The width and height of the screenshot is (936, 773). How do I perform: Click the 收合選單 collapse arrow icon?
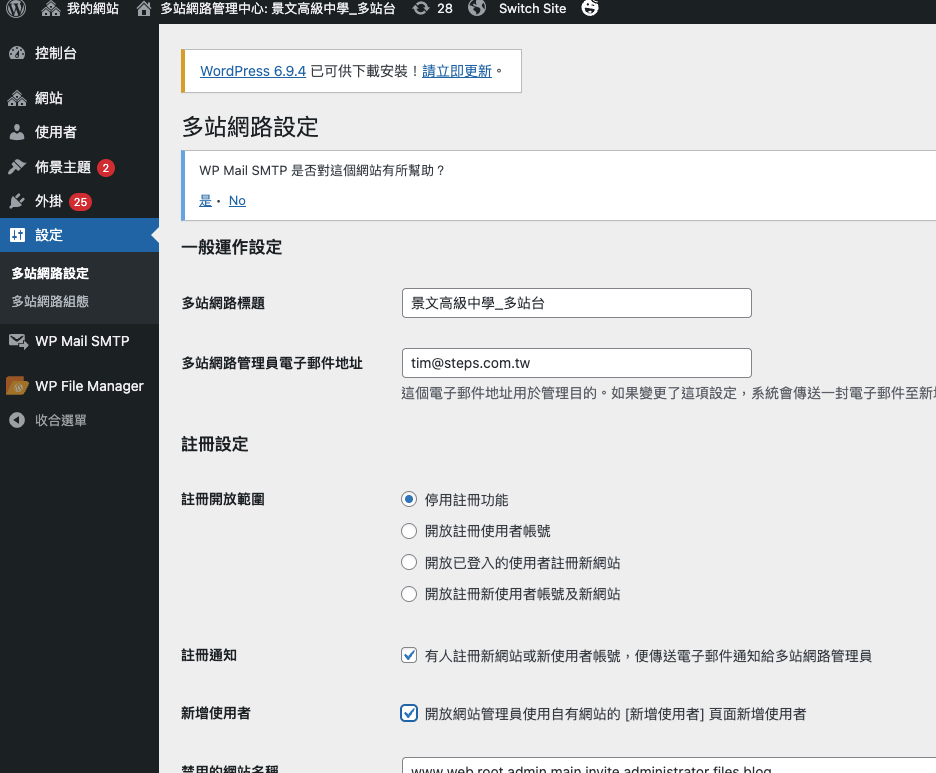point(17,420)
